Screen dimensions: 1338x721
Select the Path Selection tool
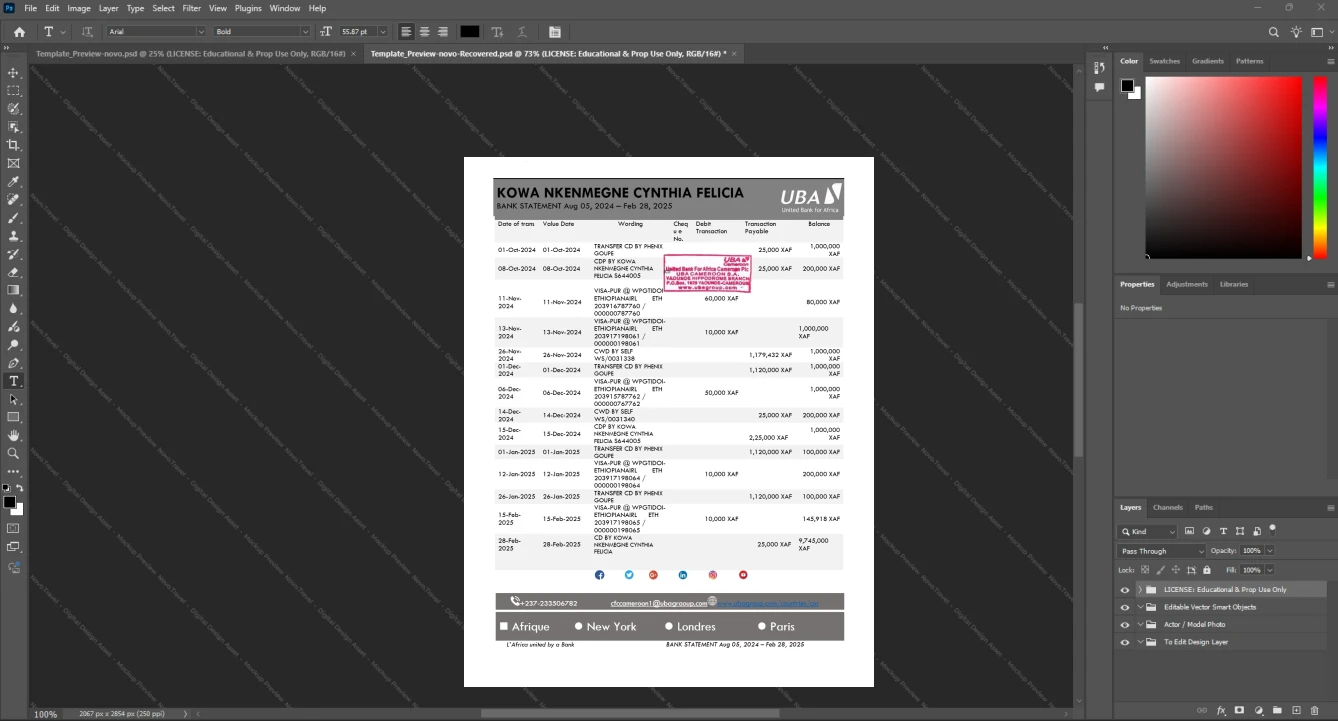coord(13,399)
